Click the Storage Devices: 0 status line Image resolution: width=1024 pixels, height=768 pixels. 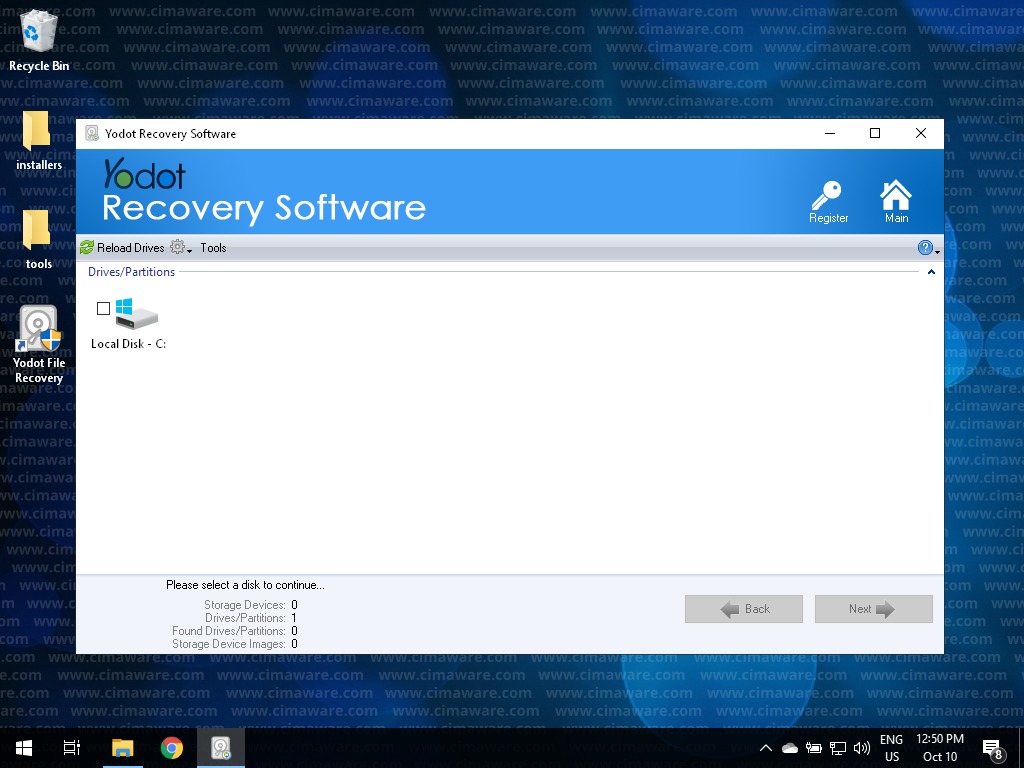(251, 605)
